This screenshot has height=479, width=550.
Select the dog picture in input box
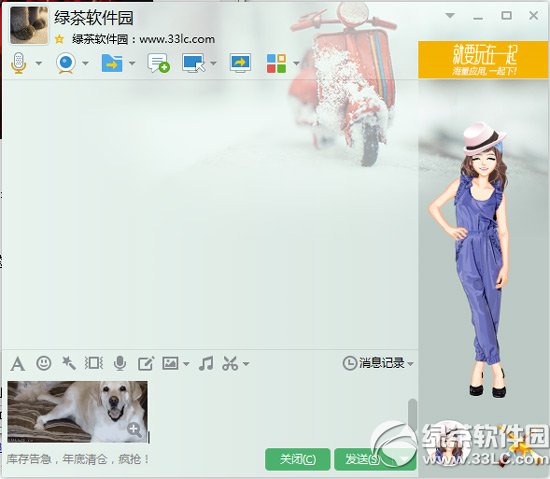pos(78,412)
